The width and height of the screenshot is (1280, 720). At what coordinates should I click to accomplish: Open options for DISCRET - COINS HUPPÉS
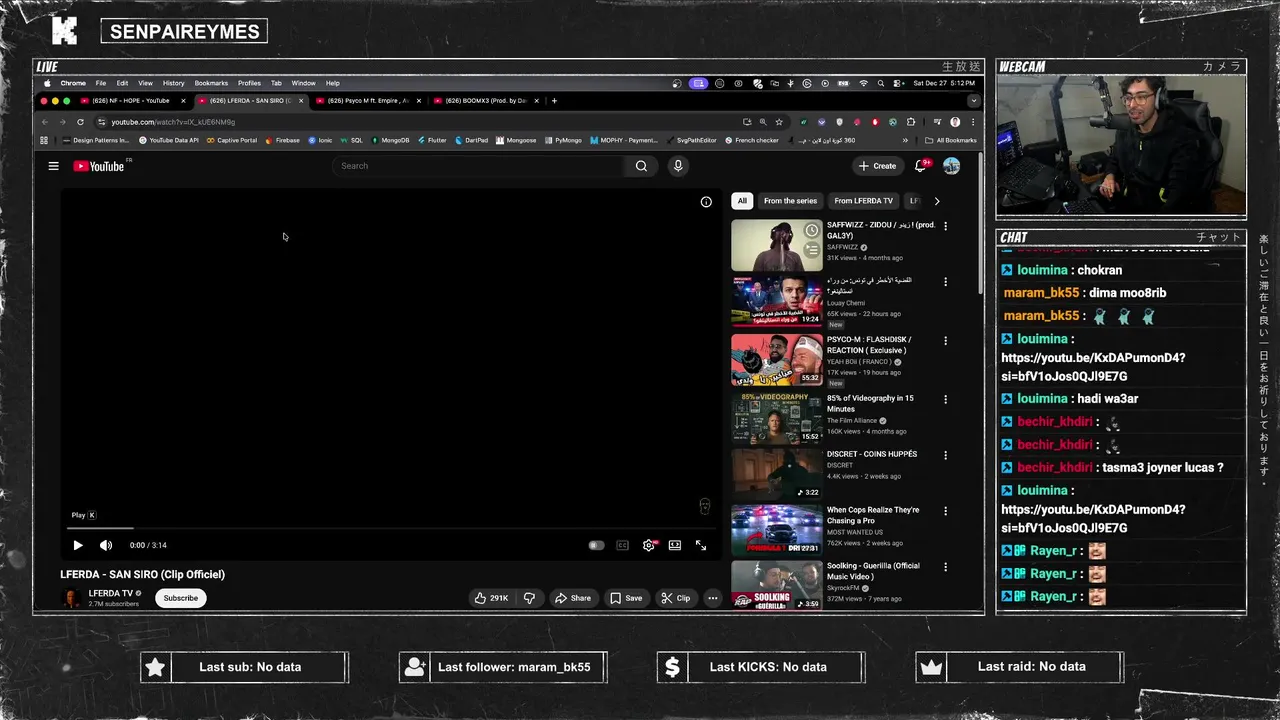pyautogui.click(x=945, y=455)
